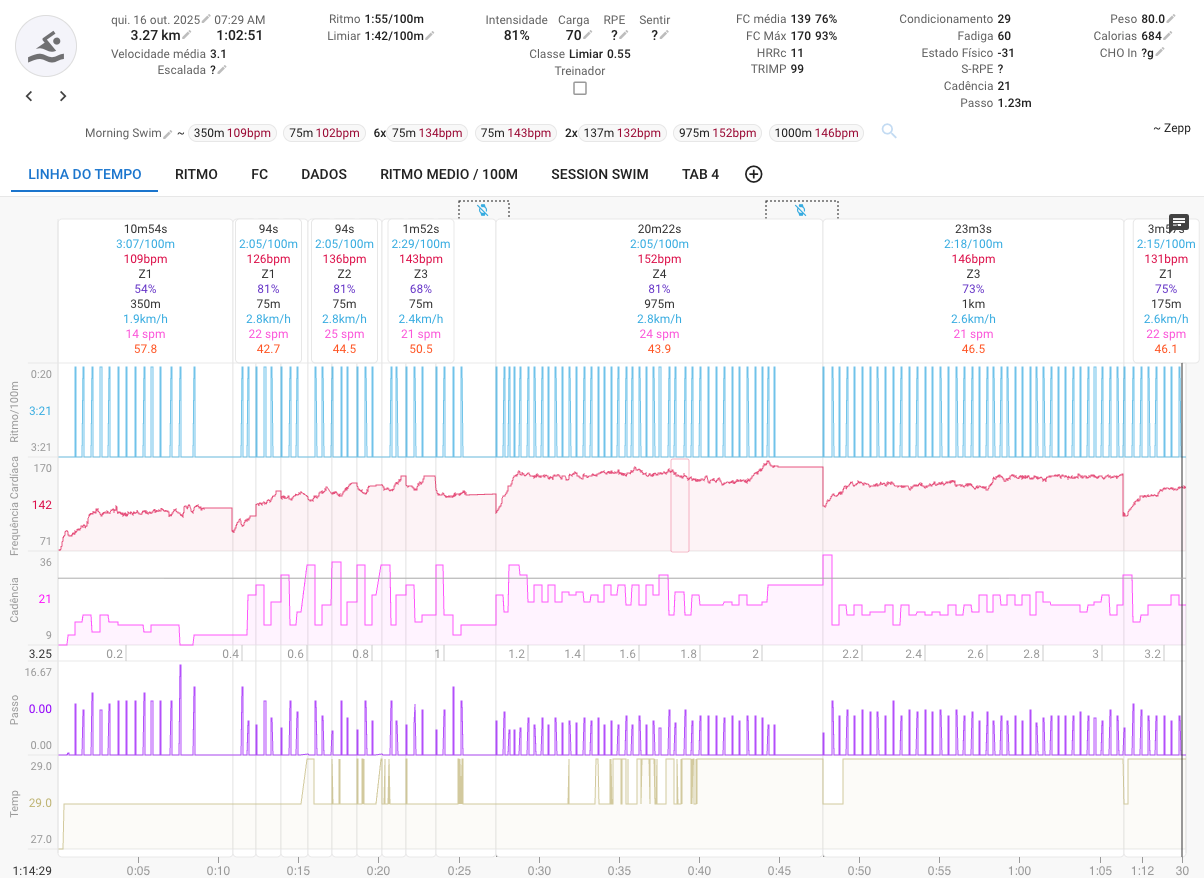Viewport: 1204px width, 878px height.
Task: Click the 20m22s Z4 interval summary block
Action: (x=659, y=290)
